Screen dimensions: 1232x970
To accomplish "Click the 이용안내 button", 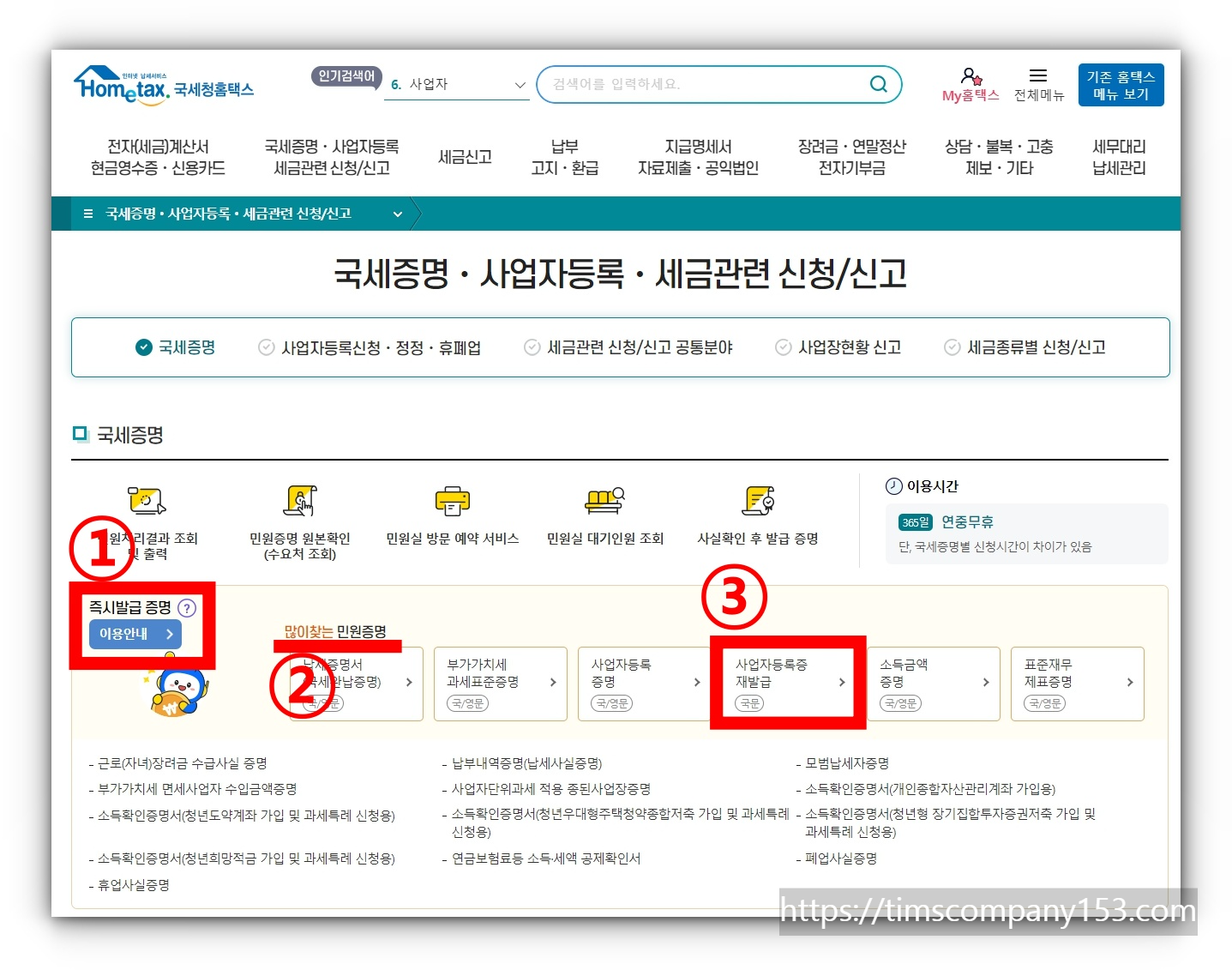I will coord(133,634).
